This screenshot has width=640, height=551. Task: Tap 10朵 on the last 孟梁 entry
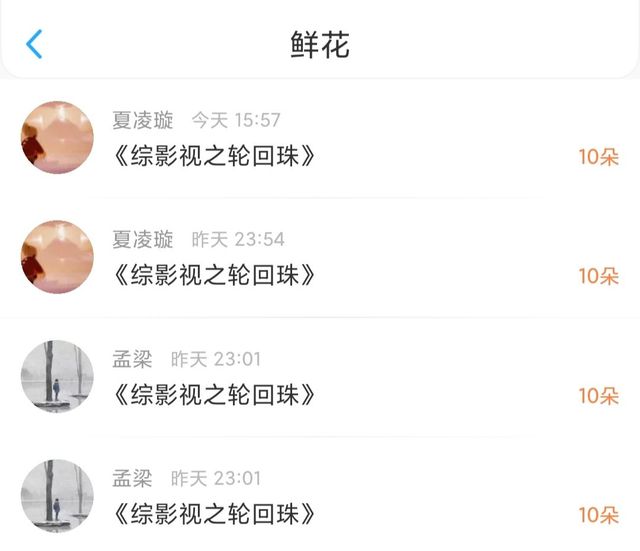click(x=598, y=515)
